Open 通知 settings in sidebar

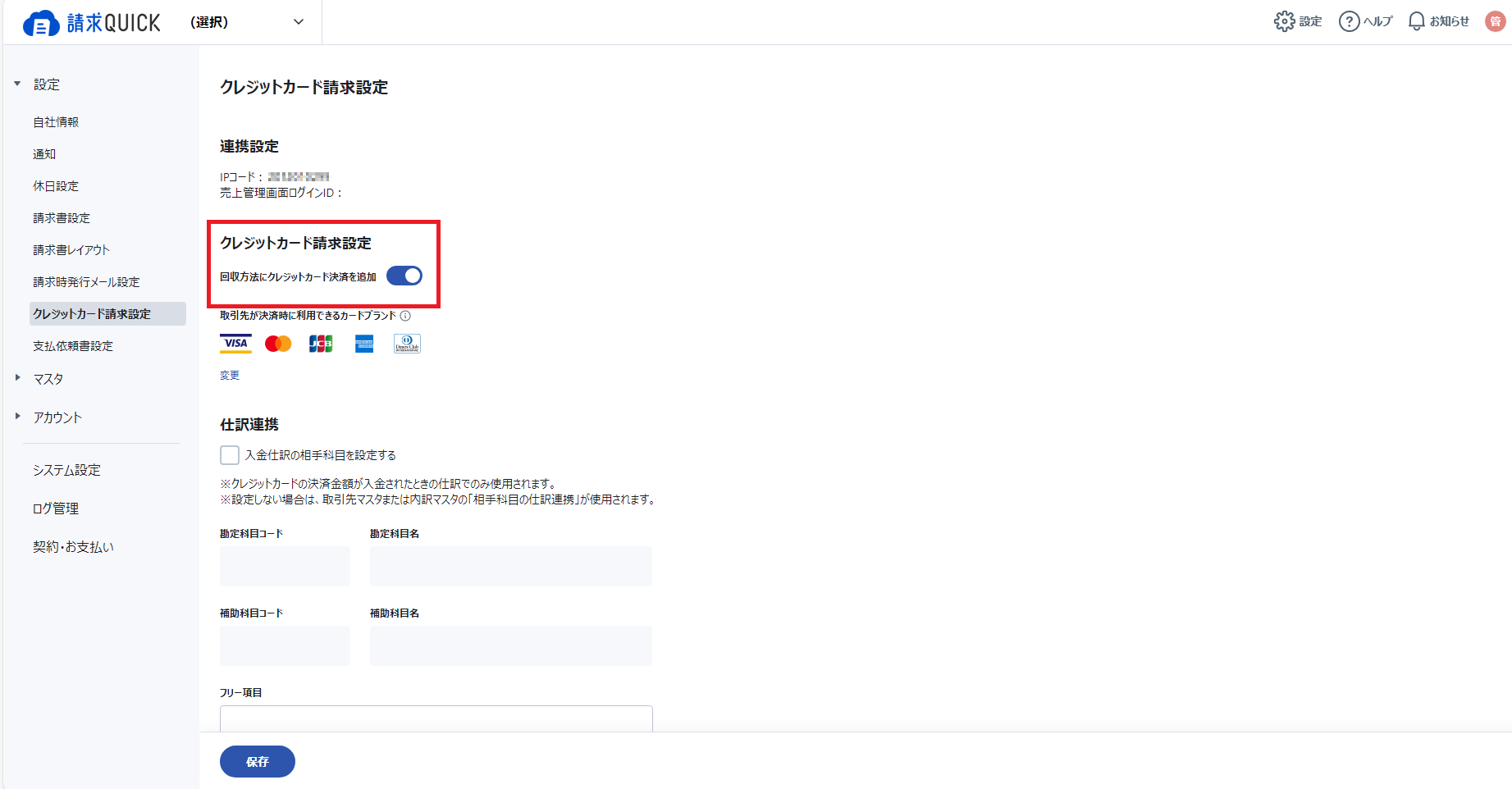(x=44, y=154)
